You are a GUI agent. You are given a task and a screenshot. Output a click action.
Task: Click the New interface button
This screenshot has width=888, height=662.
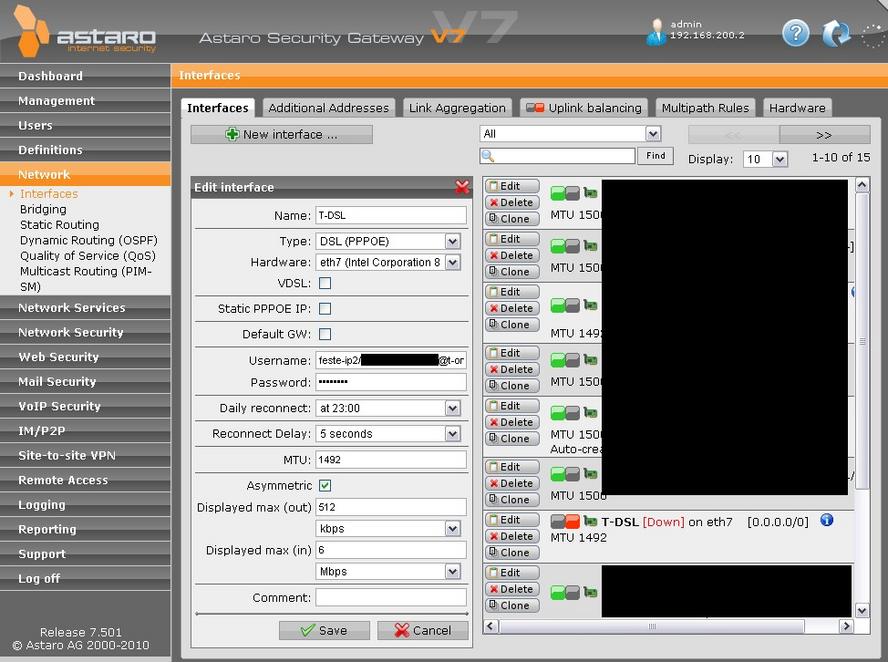coord(281,134)
